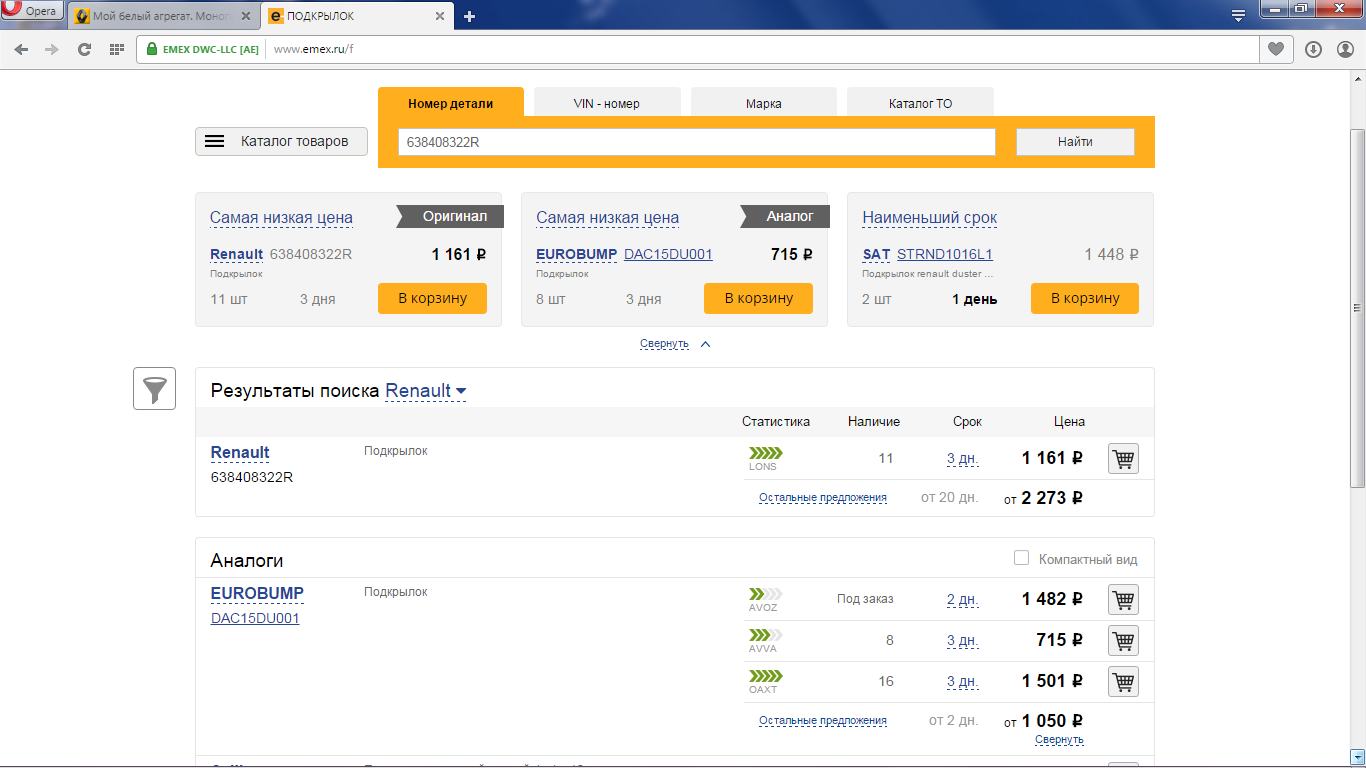Image resolution: width=1366 pixels, height=768 pixels.
Task: Open the search results filter funnel
Action: [x=155, y=389]
